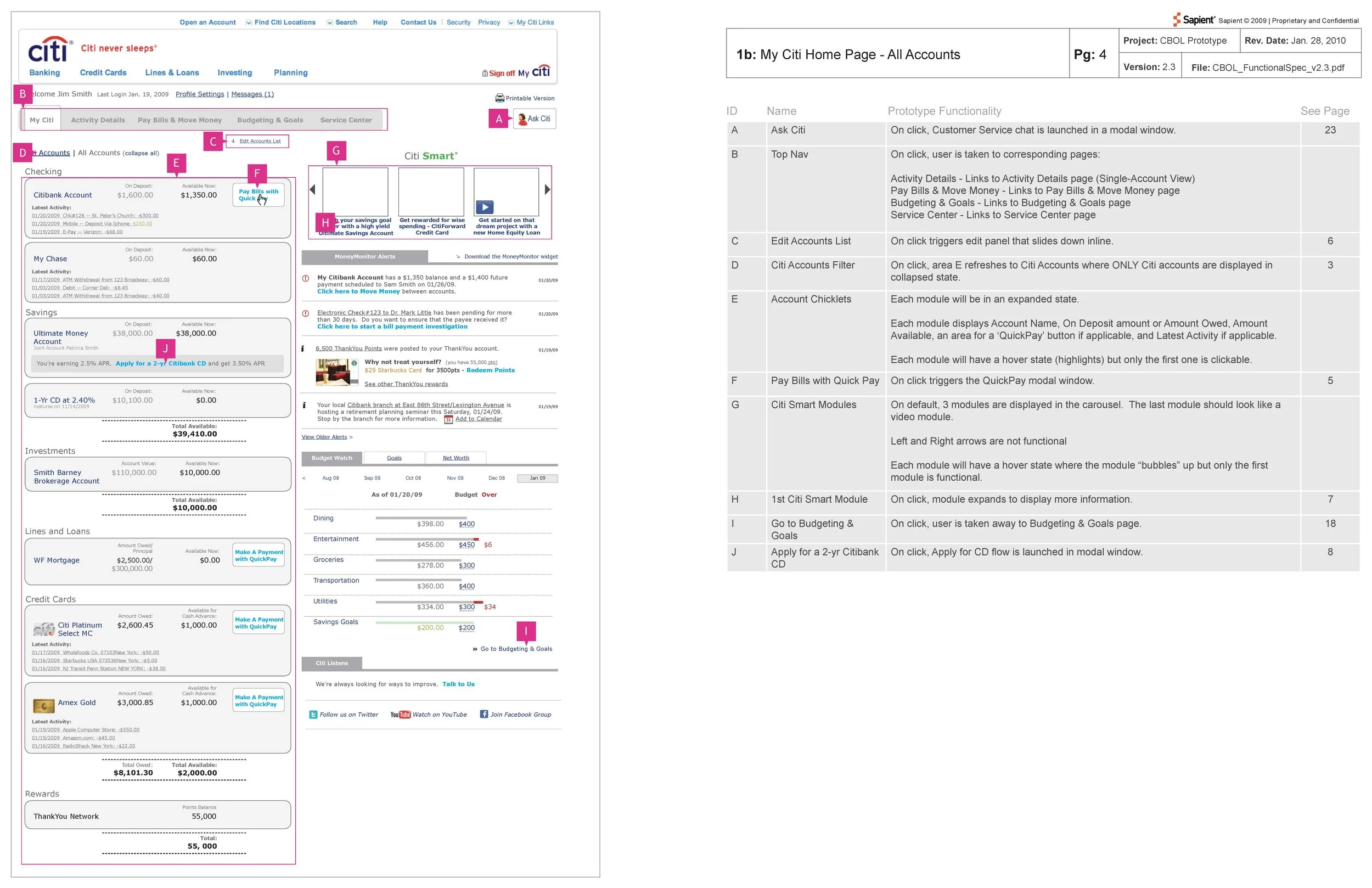Open the Net Worth tab
Image resolution: width=1372 pixels, height=888 pixels.
tap(456, 458)
